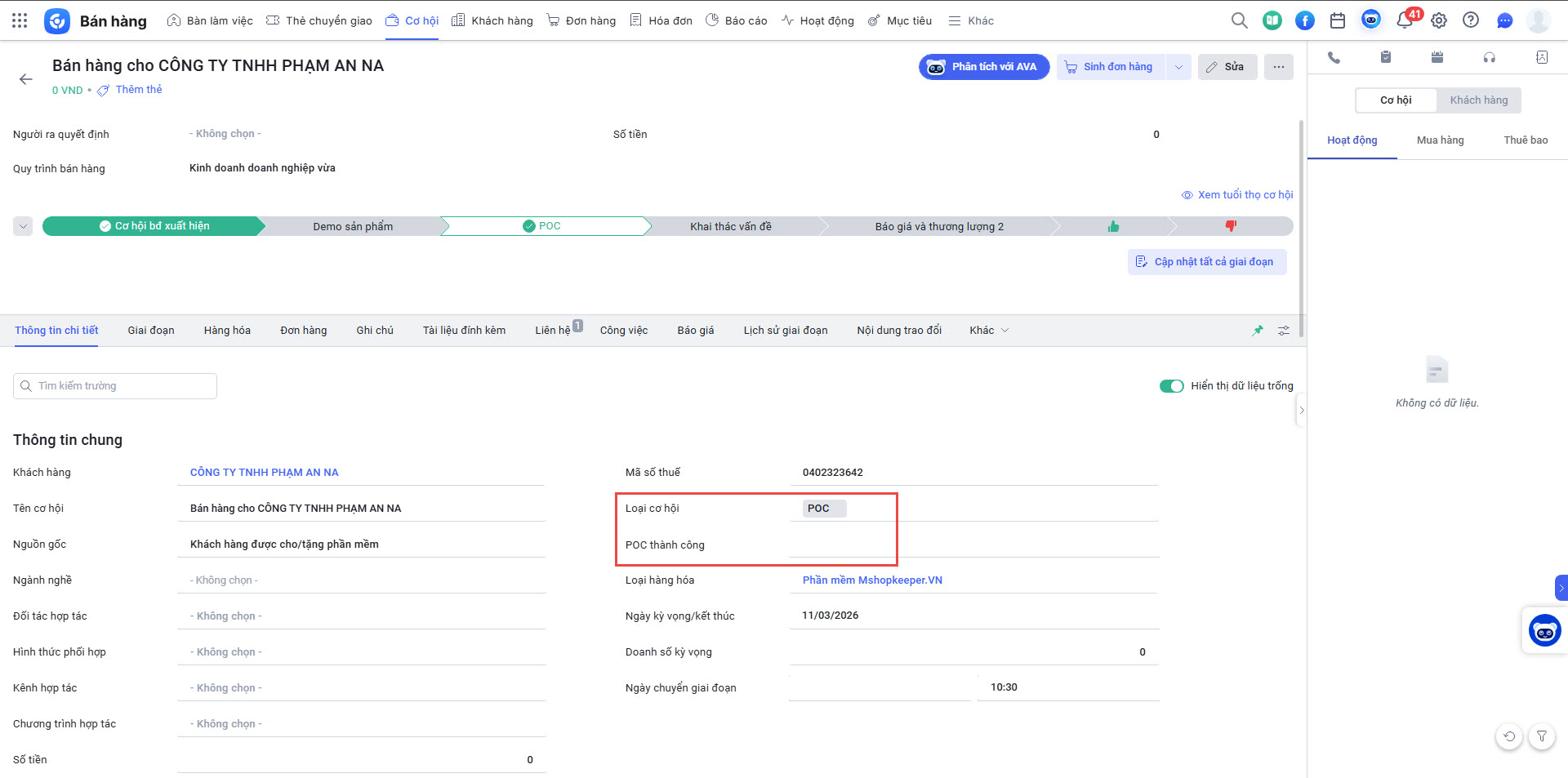1568x778 pixels.
Task: Click the phone call icon in side panel
Action: 1334,57
